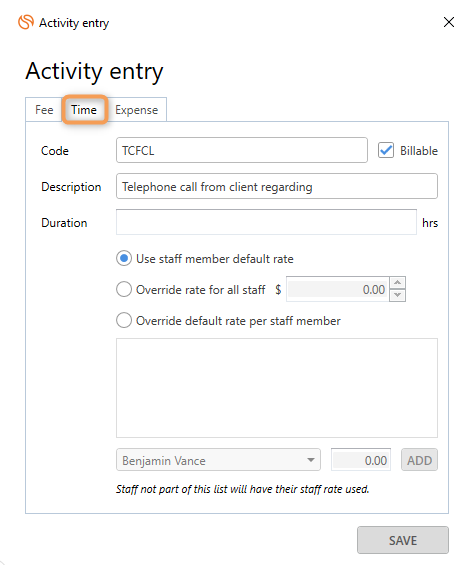This screenshot has height=565, width=458.
Task: Click the Code field containing TCFCL
Action: point(242,150)
